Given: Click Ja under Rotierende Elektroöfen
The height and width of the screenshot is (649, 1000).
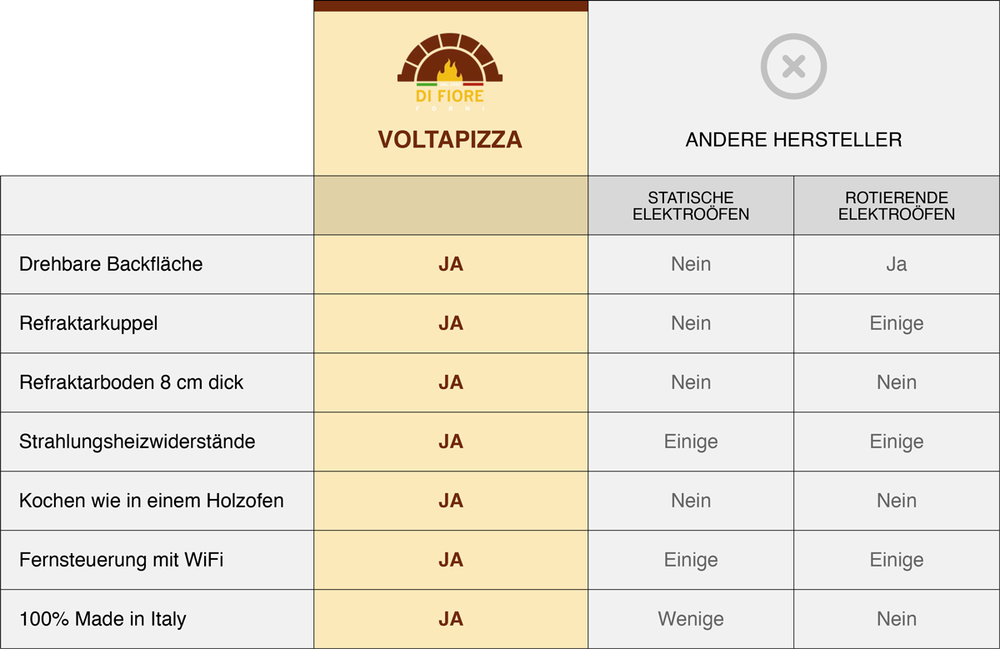Looking at the screenshot, I should pos(896,264).
